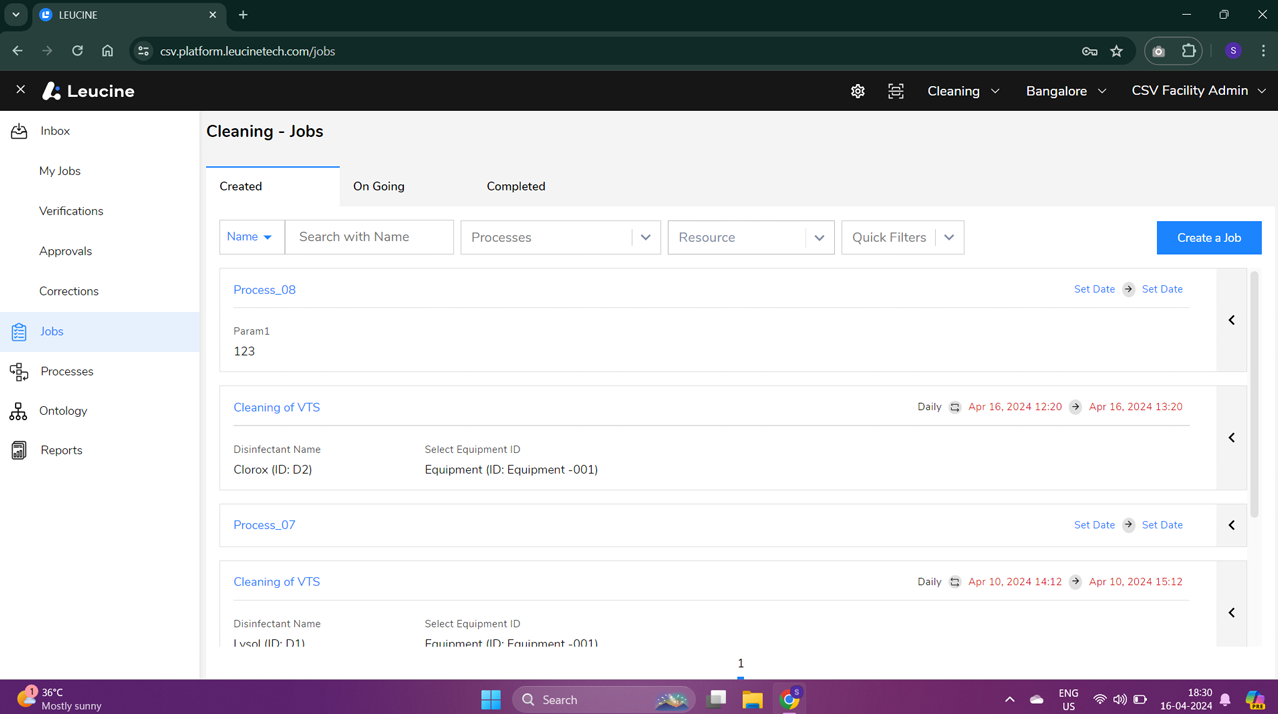Click the Processes icon in sidebar
Image resolution: width=1278 pixels, height=714 pixels.
(19, 371)
